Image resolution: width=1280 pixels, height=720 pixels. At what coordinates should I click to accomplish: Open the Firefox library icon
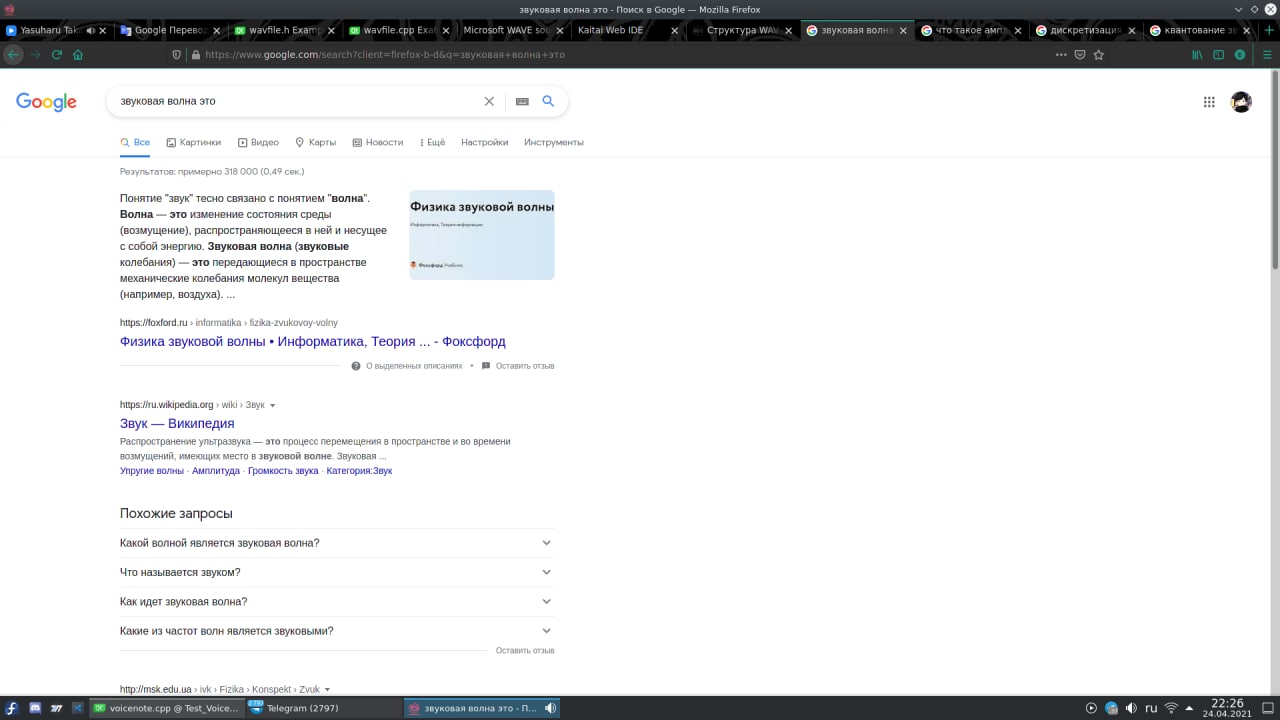click(1197, 55)
